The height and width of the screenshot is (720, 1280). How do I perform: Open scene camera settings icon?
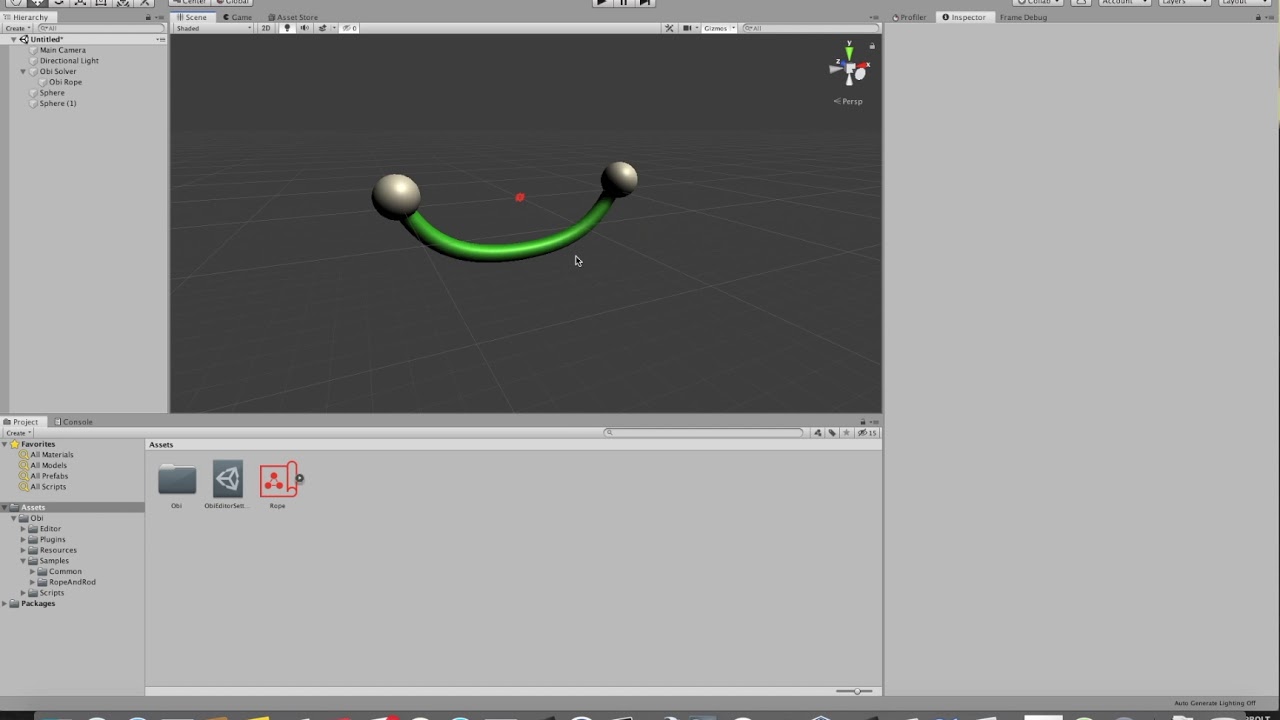(x=689, y=28)
